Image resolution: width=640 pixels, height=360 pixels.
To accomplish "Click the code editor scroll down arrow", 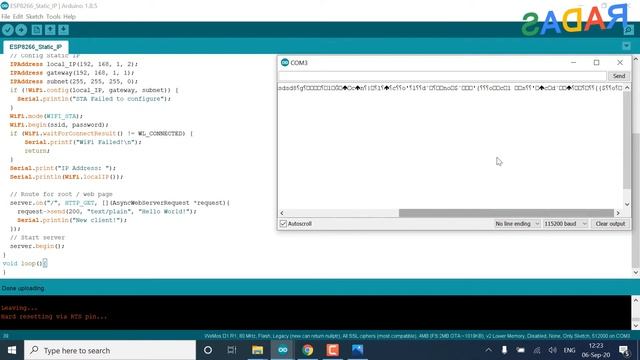I will click(x=636, y=273).
